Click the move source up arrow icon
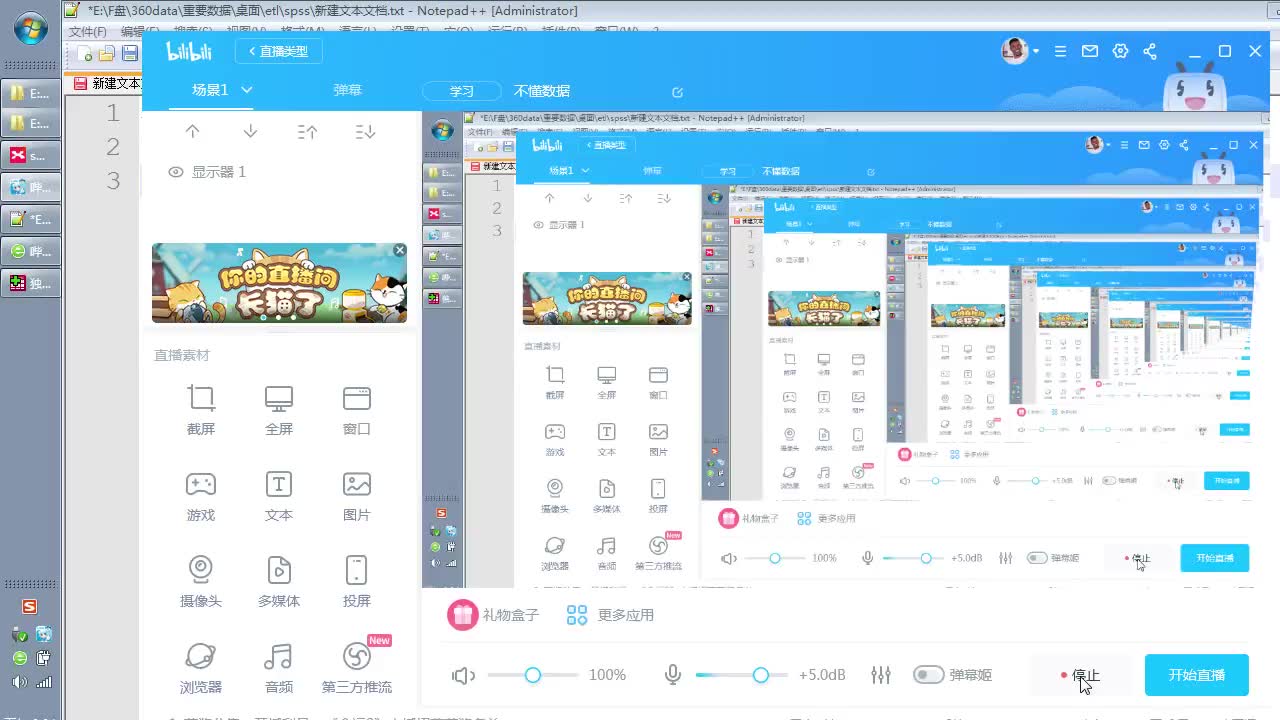Viewport: 1280px width, 720px height. pos(193,130)
